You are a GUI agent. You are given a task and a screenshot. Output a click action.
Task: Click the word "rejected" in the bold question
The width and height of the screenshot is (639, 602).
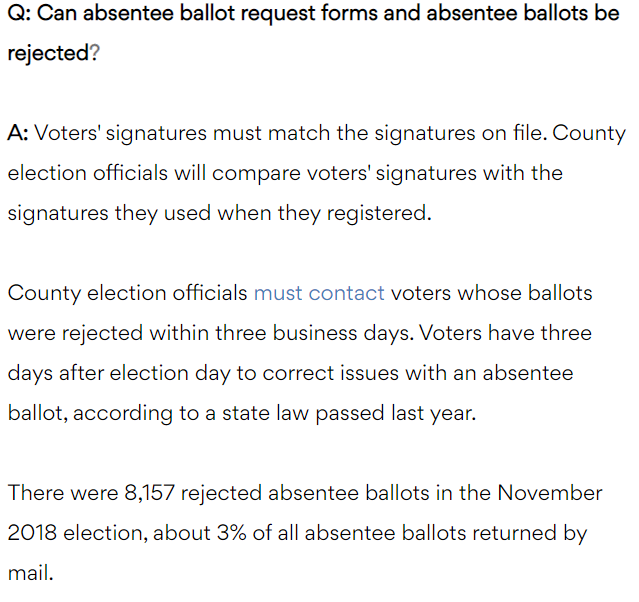click(48, 53)
